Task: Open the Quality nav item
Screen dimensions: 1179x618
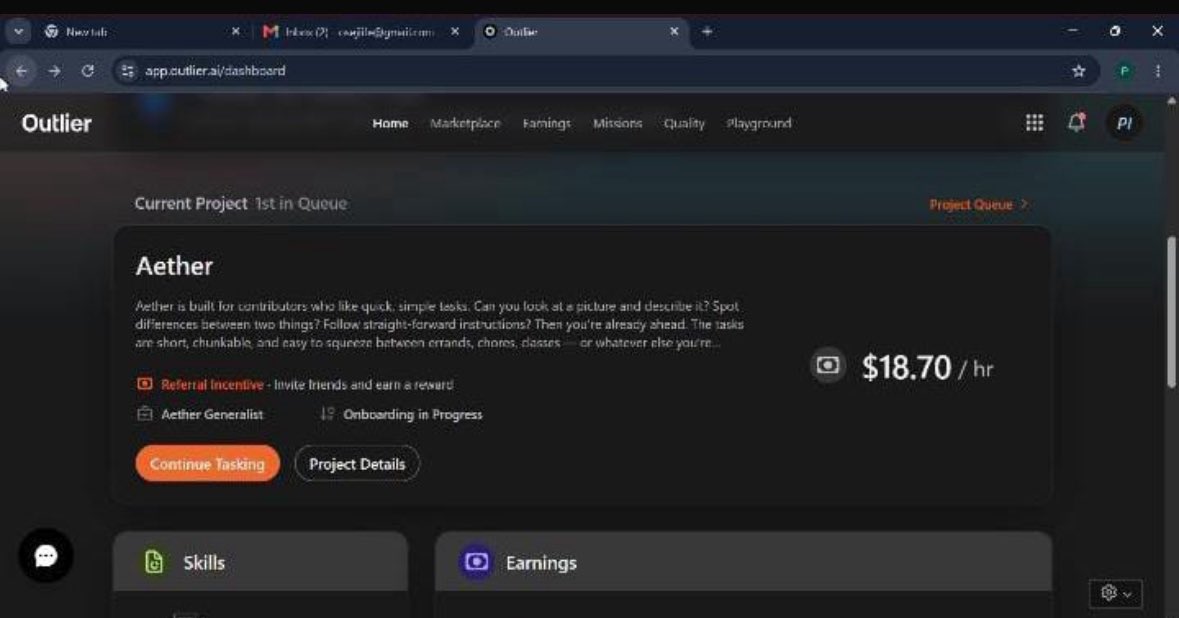Action: click(x=684, y=123)
